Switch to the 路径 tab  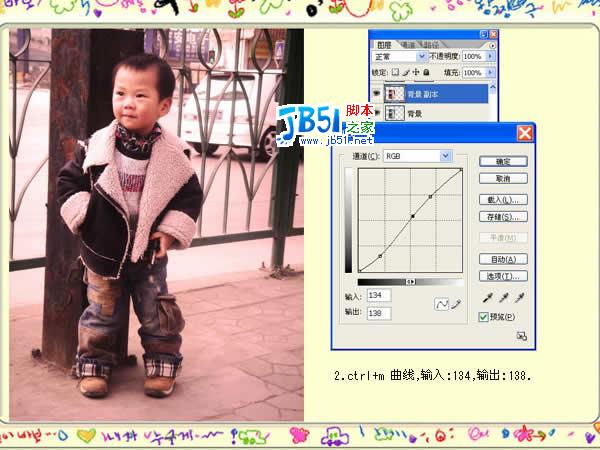(x=430, y=45)
